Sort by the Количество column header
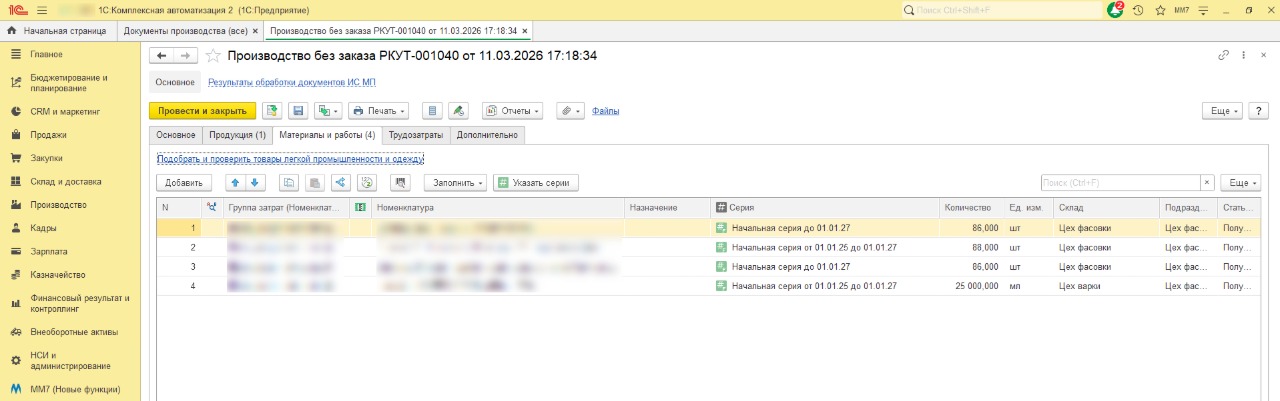The width and height of the screenshot is (1280, 401). (971, 207)
